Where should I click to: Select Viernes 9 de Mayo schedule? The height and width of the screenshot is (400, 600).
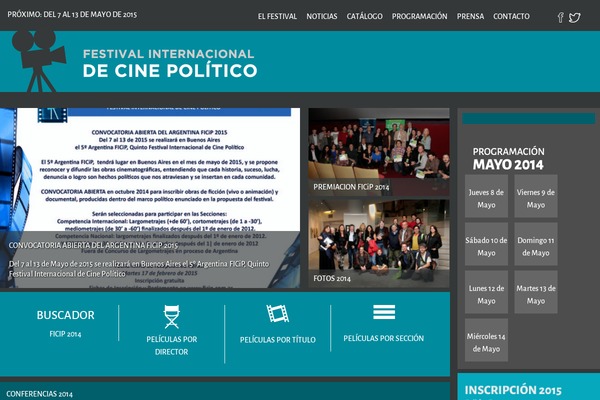pos(536,196)
